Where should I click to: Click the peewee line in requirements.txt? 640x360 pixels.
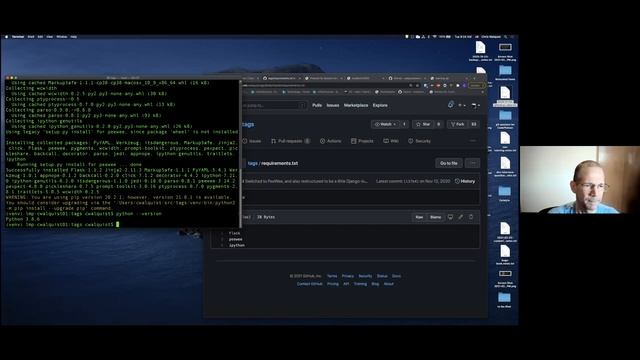tap(236, 239)
